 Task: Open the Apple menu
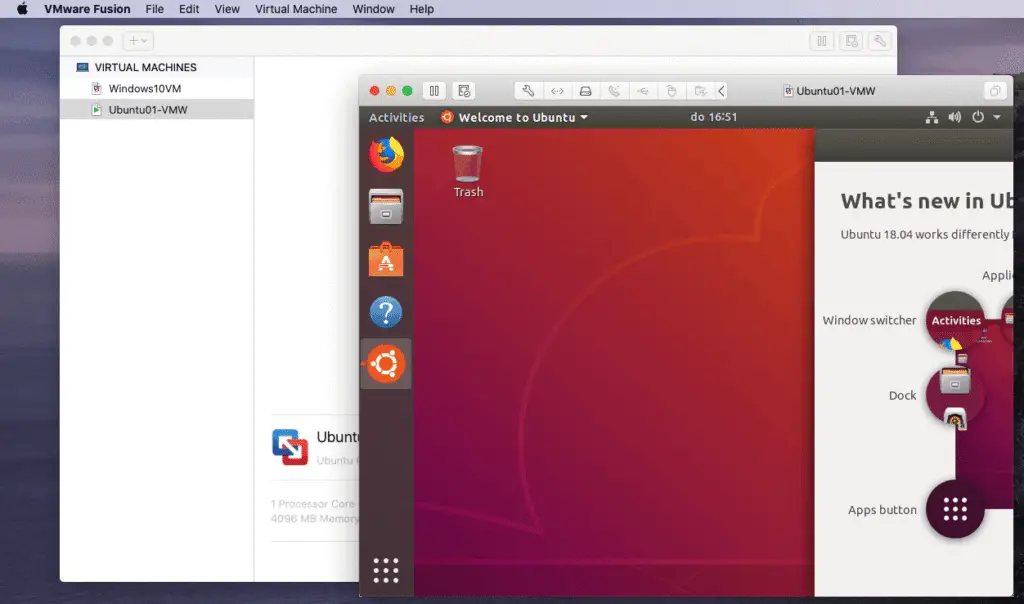click(x=22, y=9)
